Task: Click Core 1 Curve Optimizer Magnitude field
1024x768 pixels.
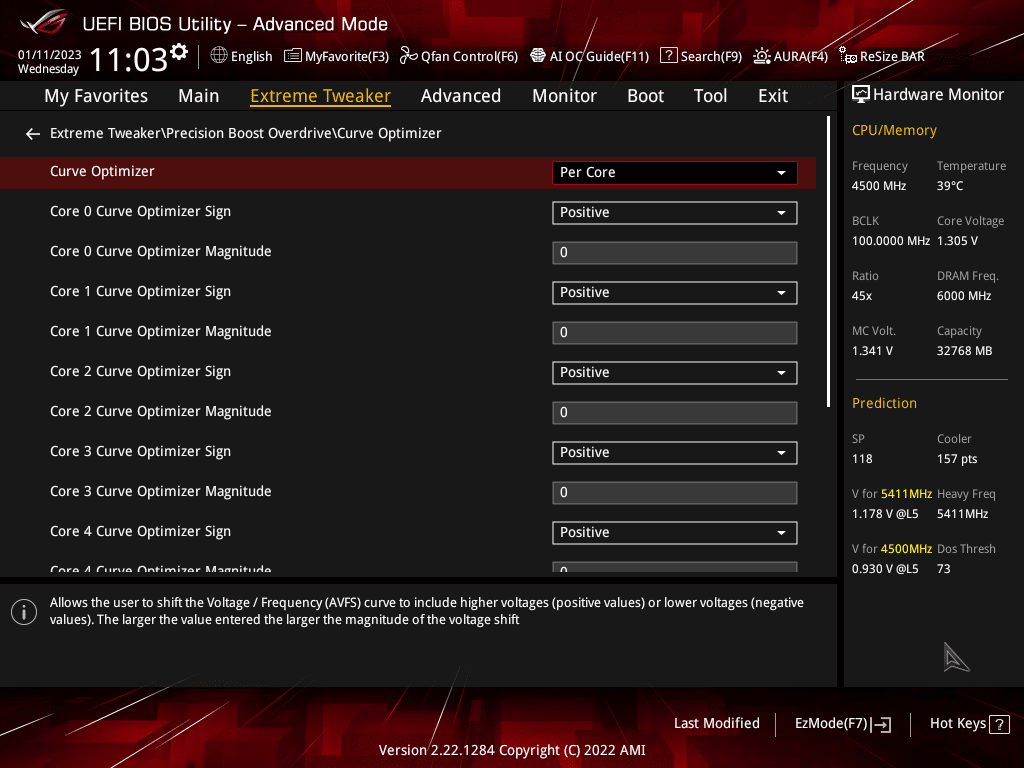Action: (675, 332)
